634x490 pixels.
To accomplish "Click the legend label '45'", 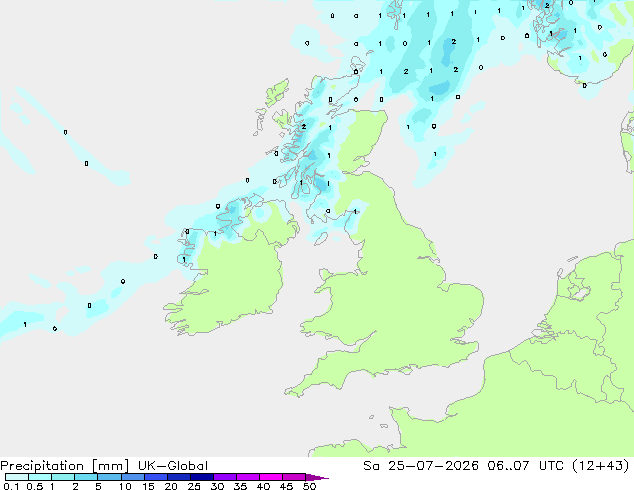I will click(x=286, y=486).
